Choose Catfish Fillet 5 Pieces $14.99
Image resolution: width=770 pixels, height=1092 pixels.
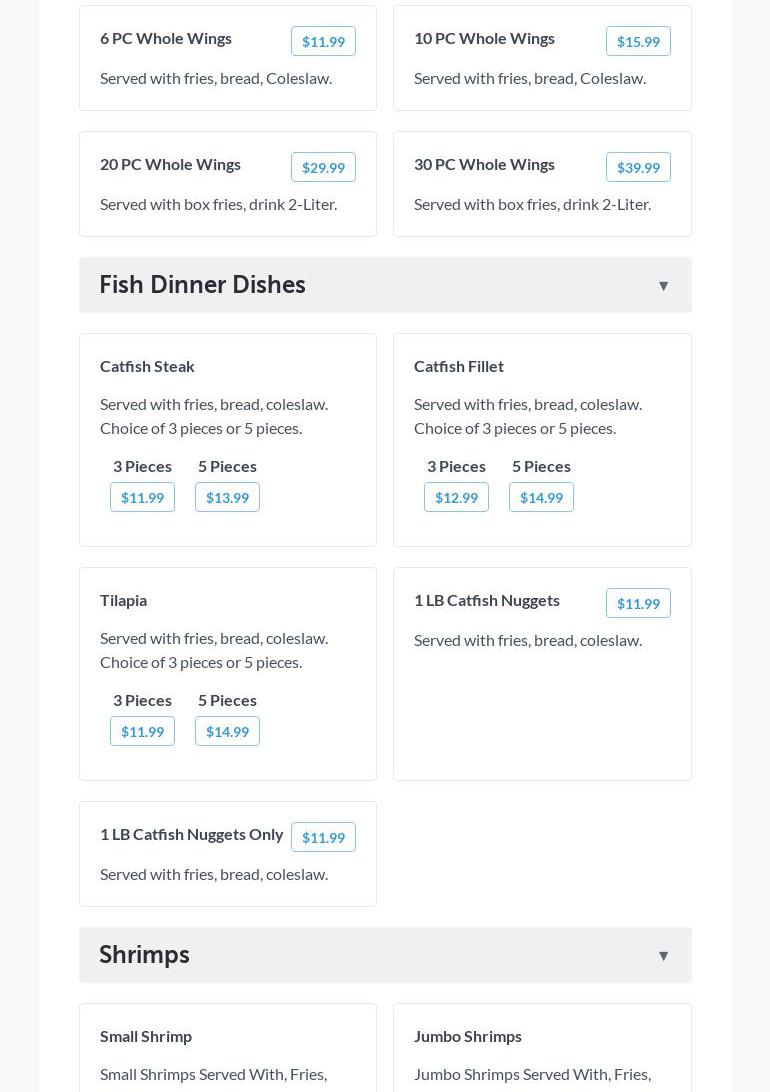(541, 497)
